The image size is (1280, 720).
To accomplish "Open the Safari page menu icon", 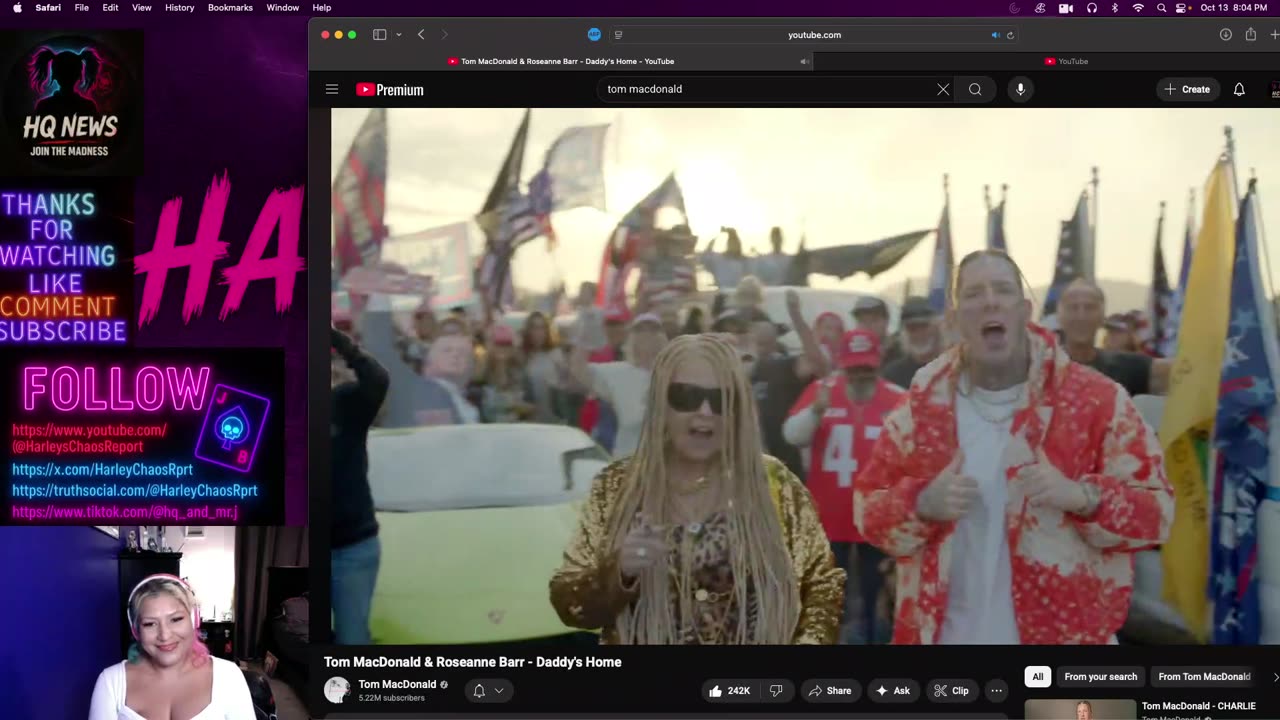I will (x=618, y=35).
